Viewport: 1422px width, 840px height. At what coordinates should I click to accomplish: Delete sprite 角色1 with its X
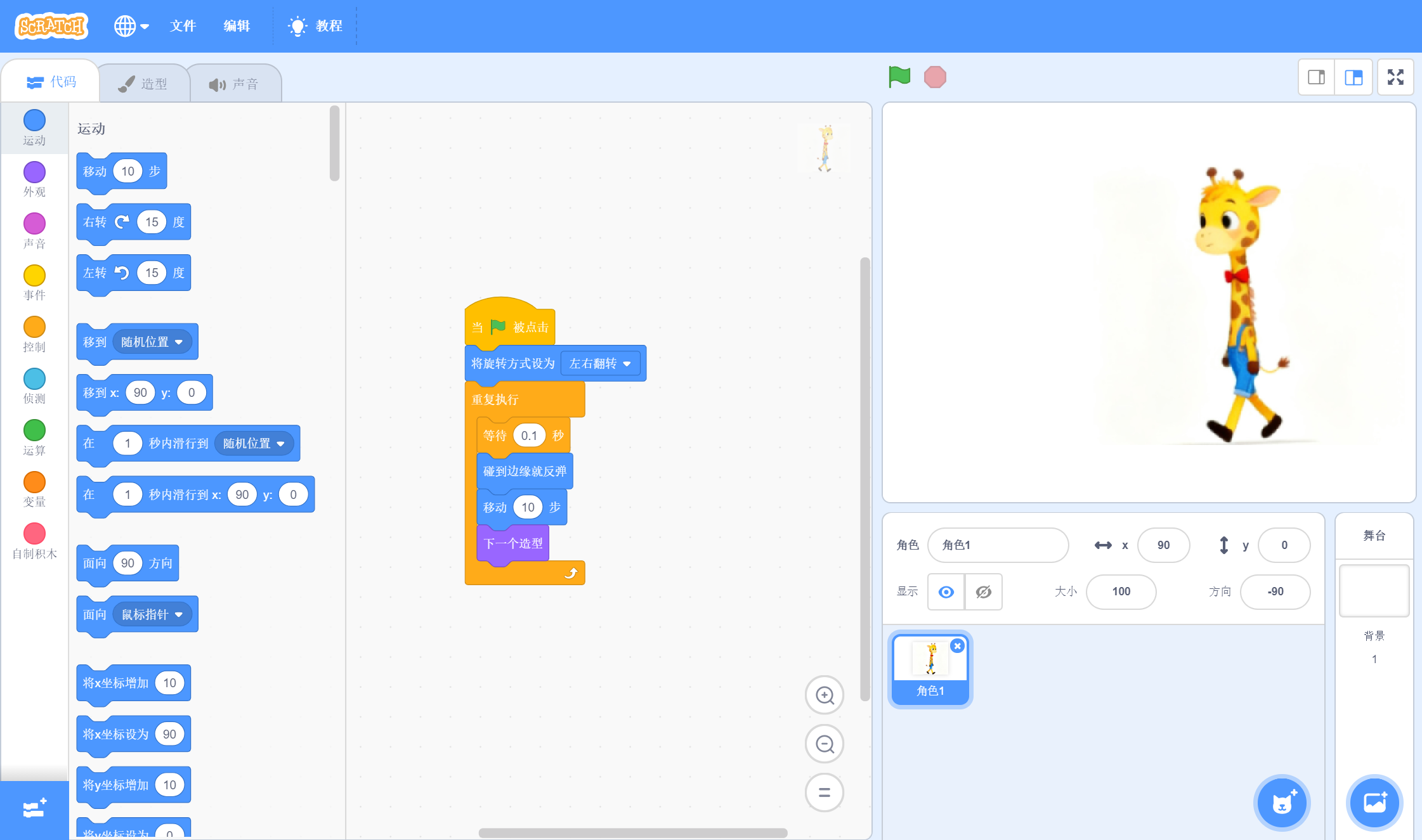click(x=958, y=646)
